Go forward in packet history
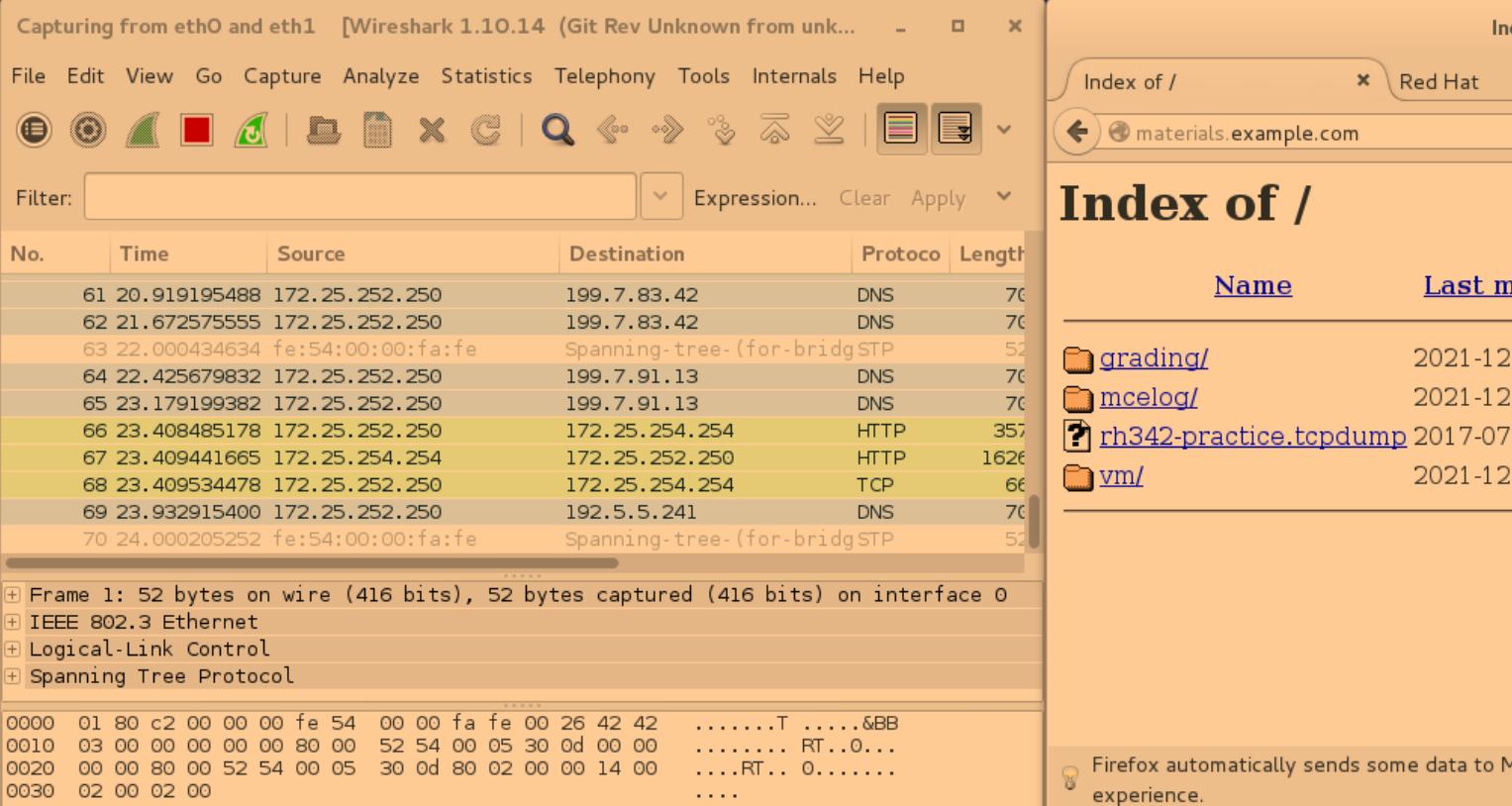This screenshot has width=1512, height=806. pos(667,130)
